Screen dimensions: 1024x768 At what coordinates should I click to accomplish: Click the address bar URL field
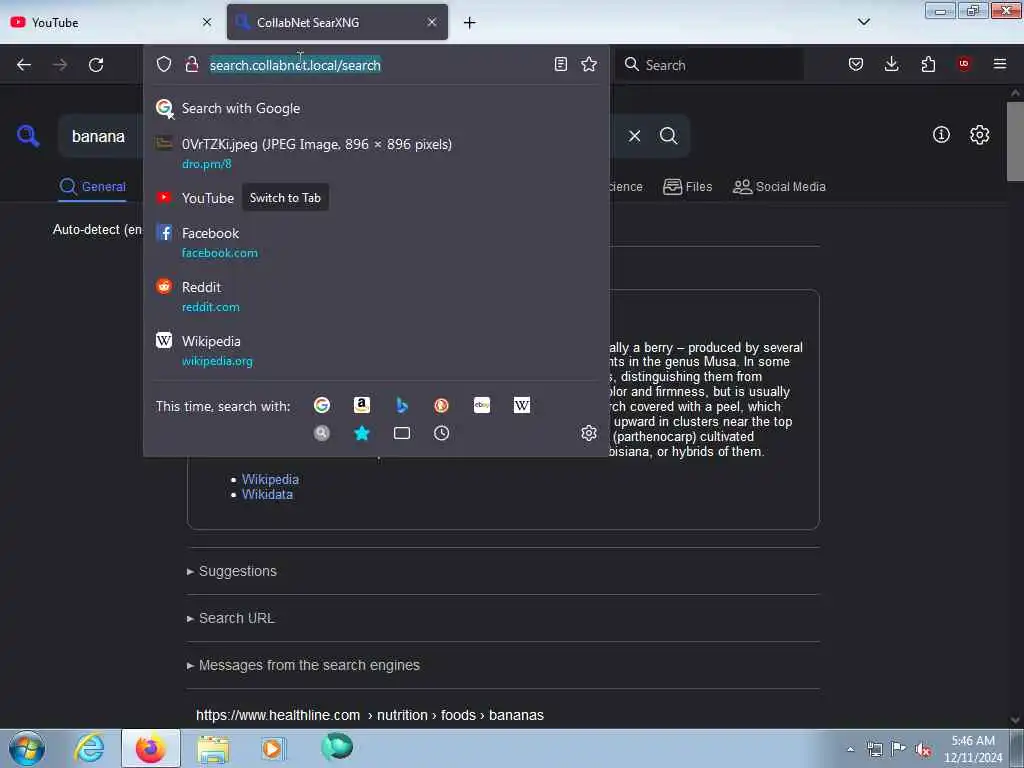pyautogui.click(x=376, y=65)
